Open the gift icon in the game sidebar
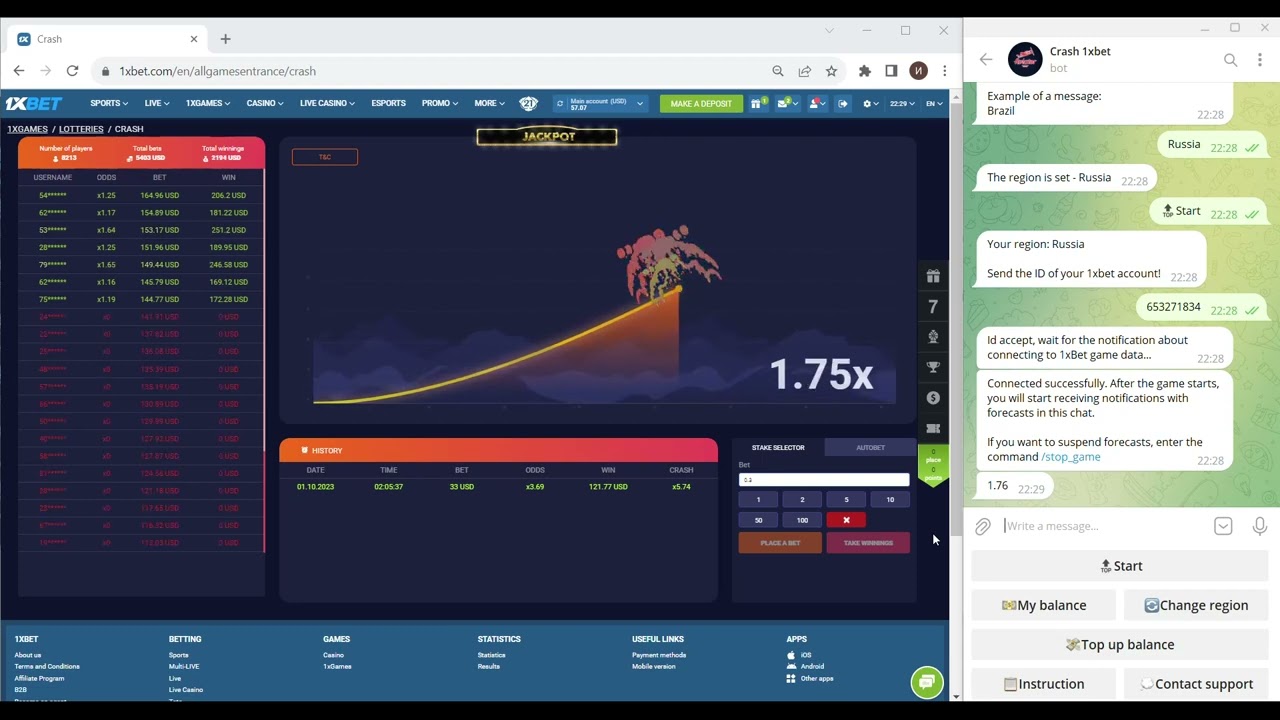This screenshot has width=1280, height=720. point(933,276)
